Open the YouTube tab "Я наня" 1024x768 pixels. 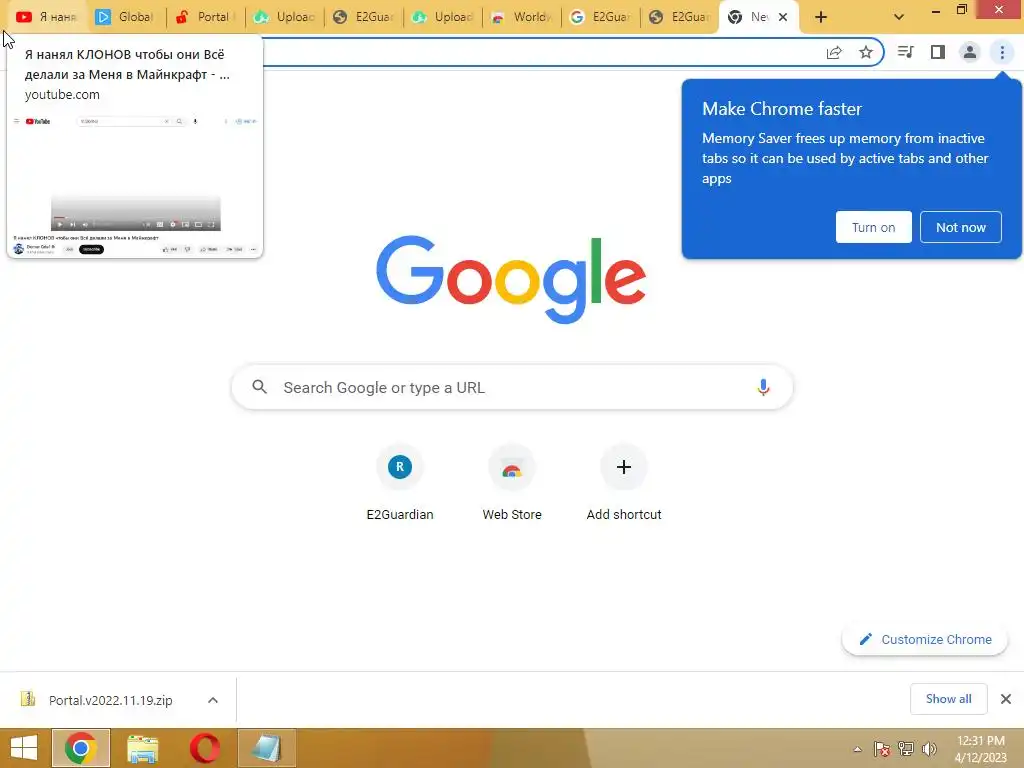coord(46,17)
